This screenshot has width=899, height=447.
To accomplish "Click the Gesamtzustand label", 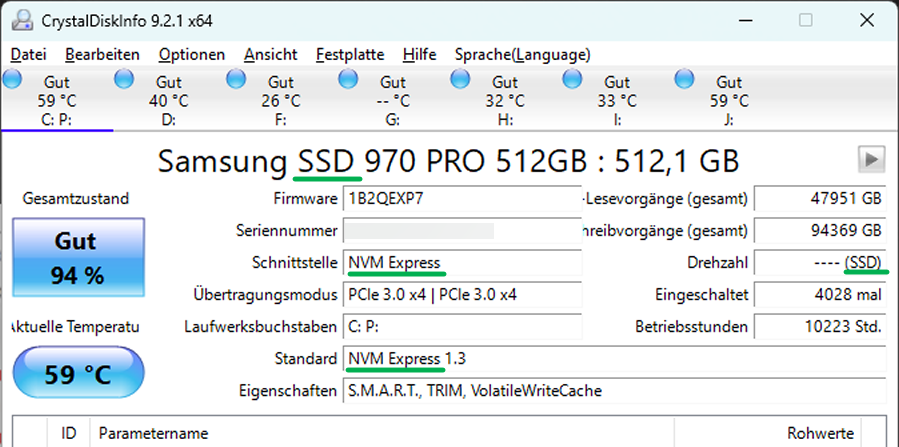I will click(76, 199).
